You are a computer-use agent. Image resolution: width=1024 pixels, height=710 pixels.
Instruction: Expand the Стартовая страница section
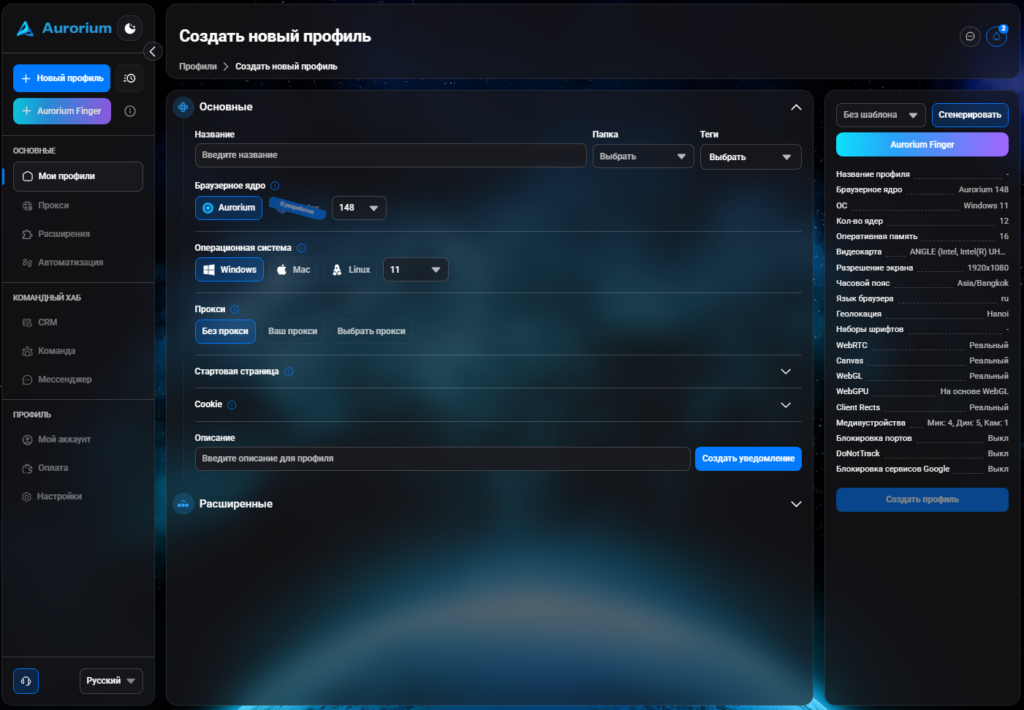tap(786, 372)
